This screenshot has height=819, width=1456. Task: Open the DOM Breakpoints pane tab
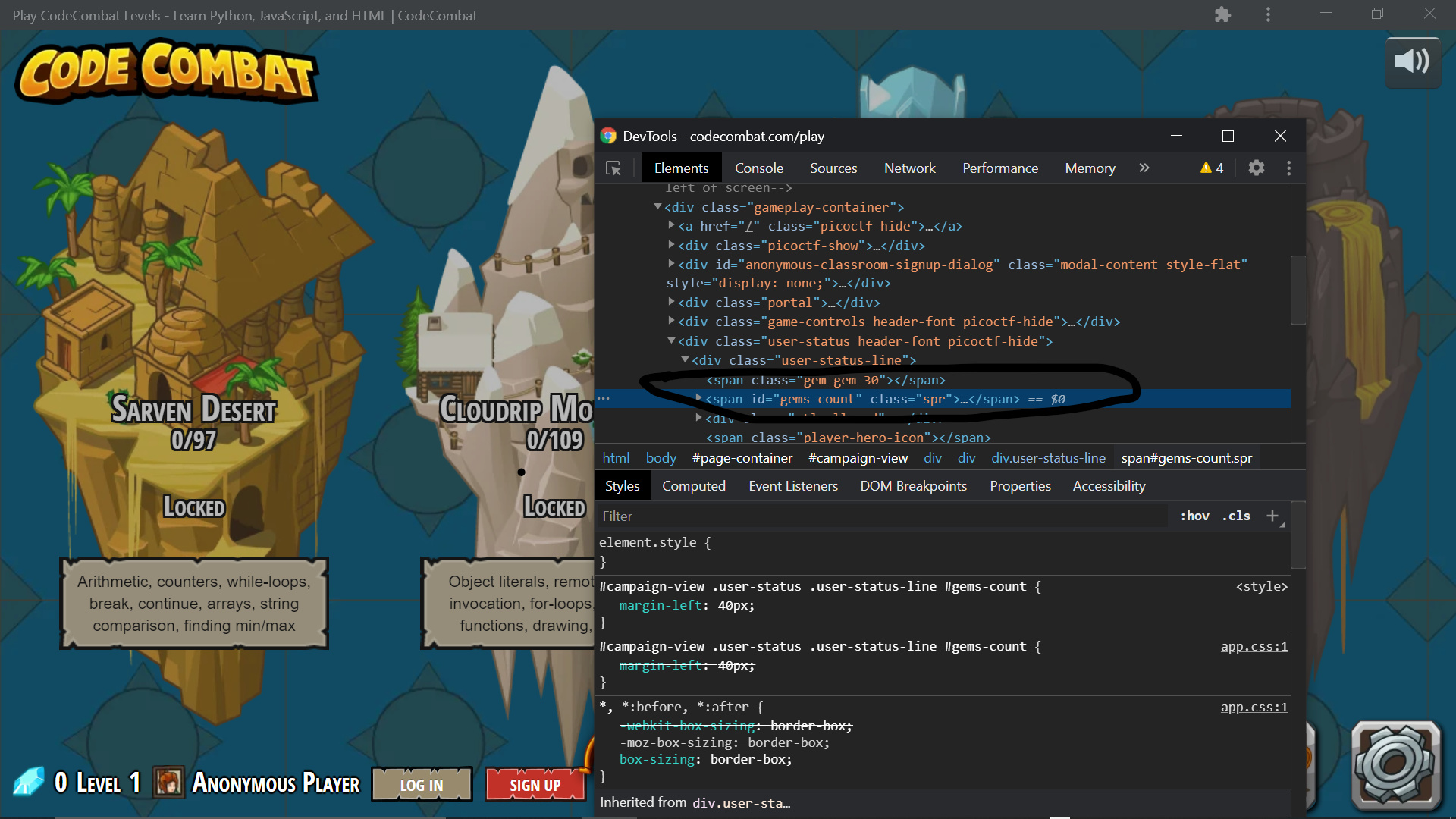tap(913, 486)
